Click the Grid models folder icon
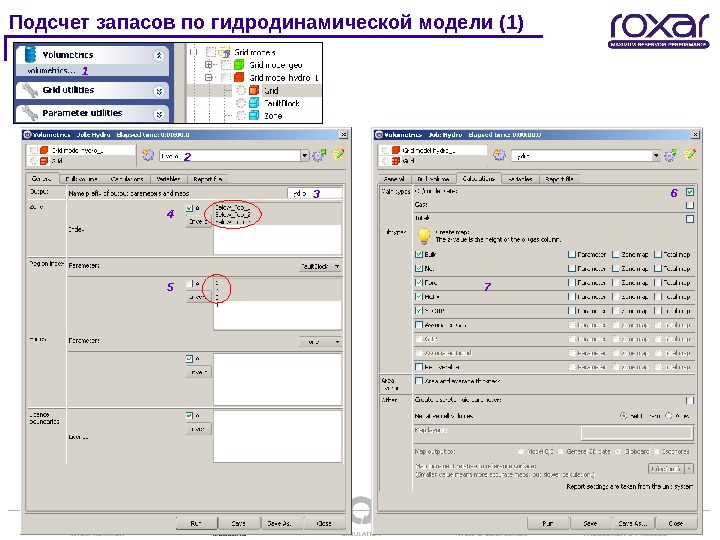 pos(224,52)
